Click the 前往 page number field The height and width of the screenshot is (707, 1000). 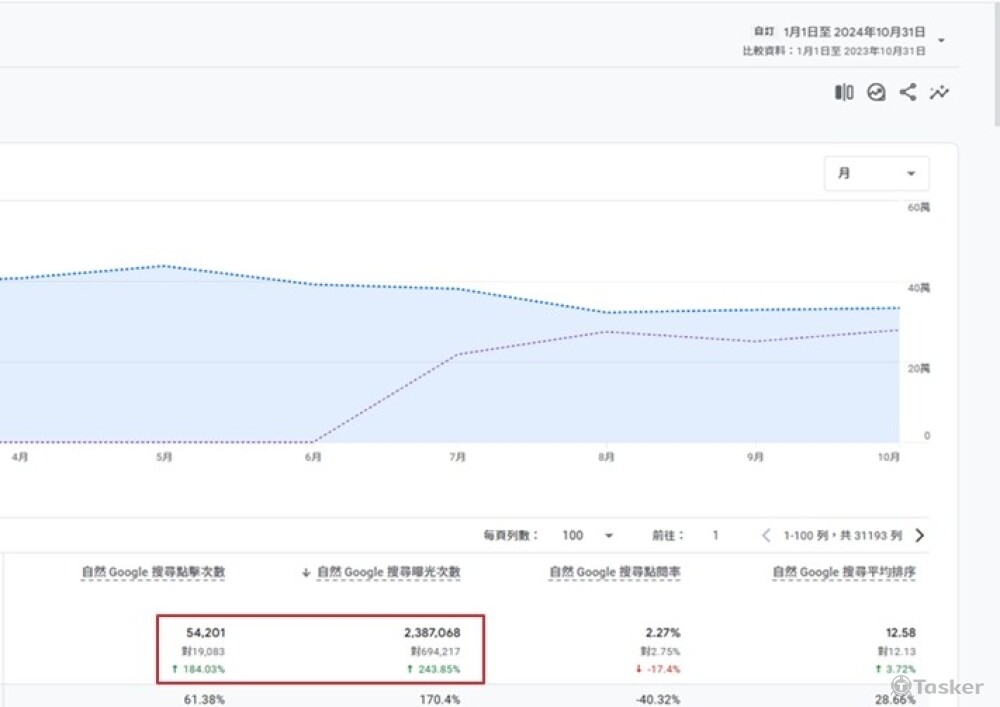[x=715, y=535]
